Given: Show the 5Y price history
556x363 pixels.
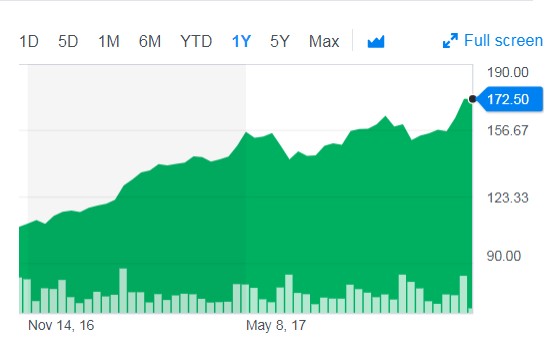Looking at the screenshot, I should [x=280, y=41].
